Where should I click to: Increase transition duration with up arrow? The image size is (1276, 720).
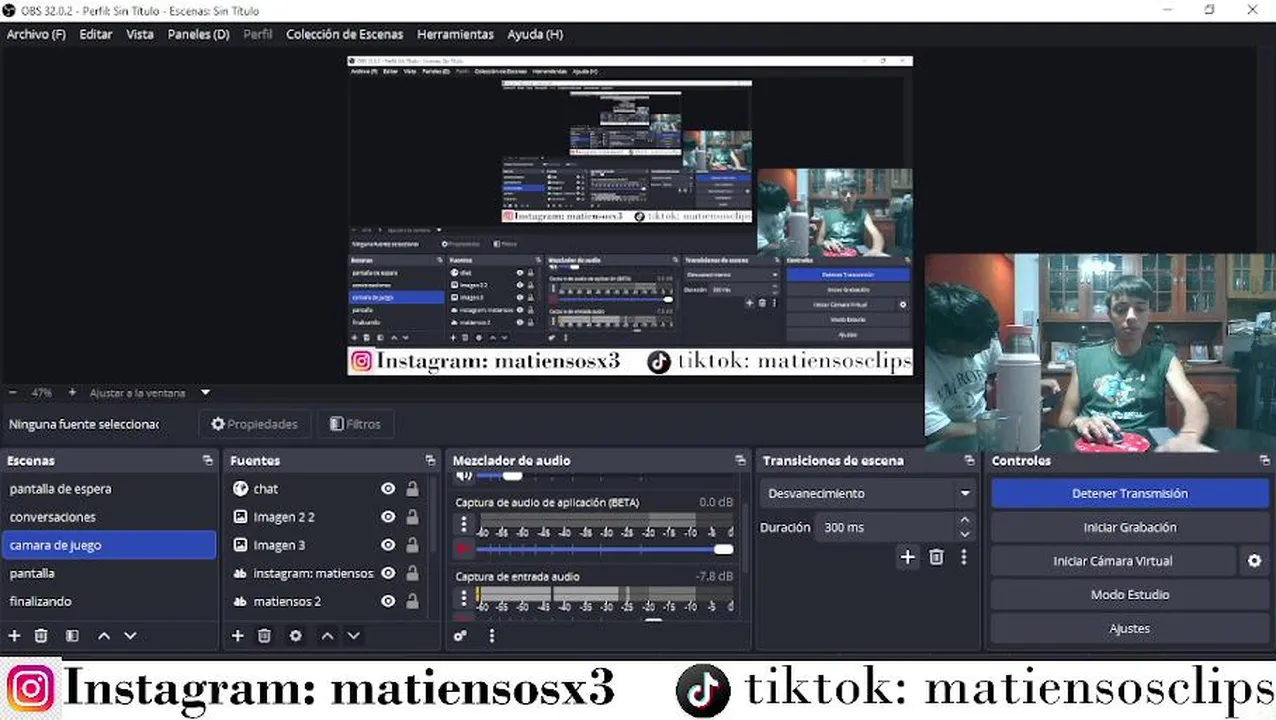pos(964,520)
